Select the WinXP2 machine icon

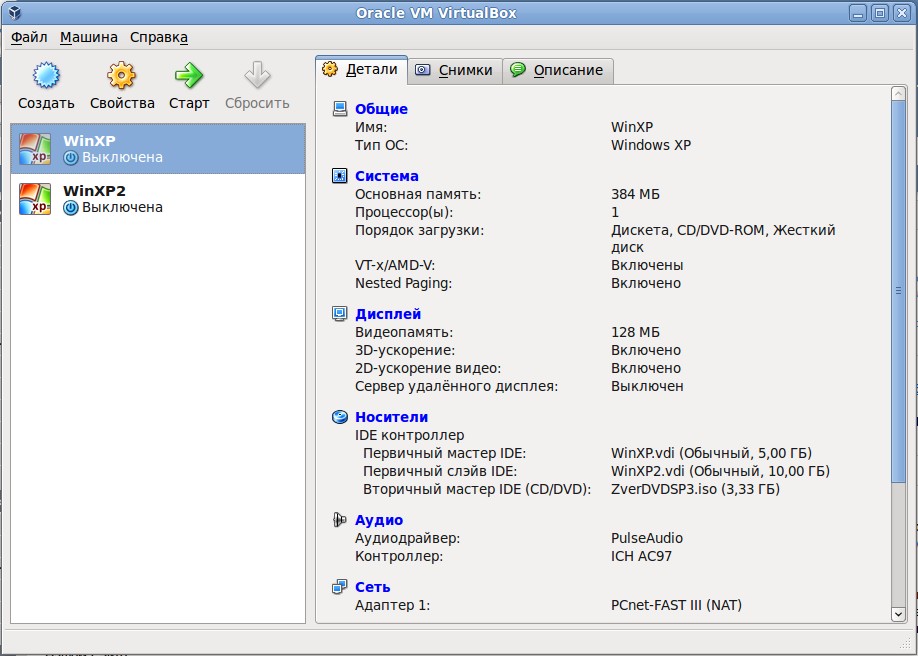35,199
